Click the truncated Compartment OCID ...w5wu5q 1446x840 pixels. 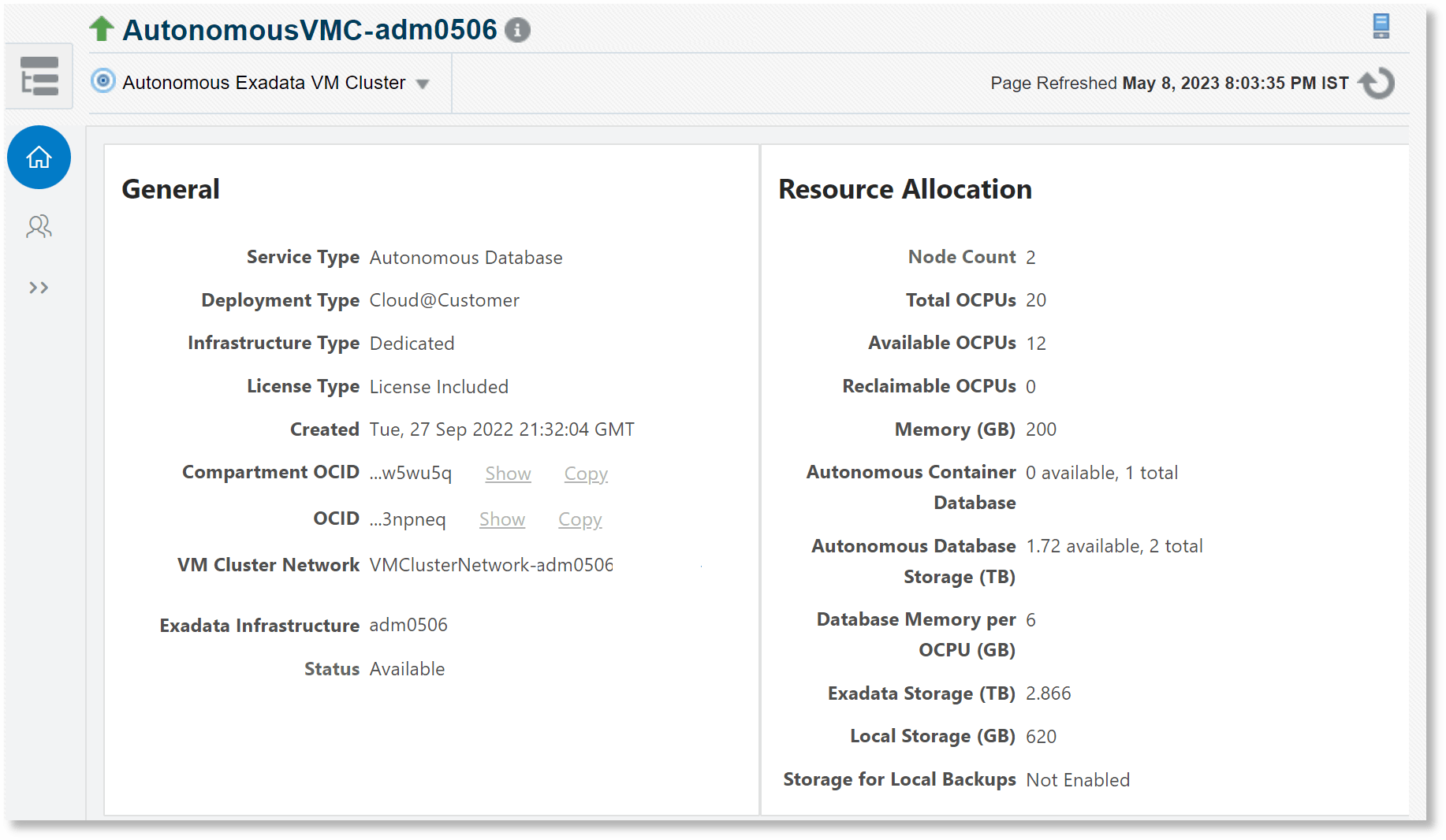411,473
